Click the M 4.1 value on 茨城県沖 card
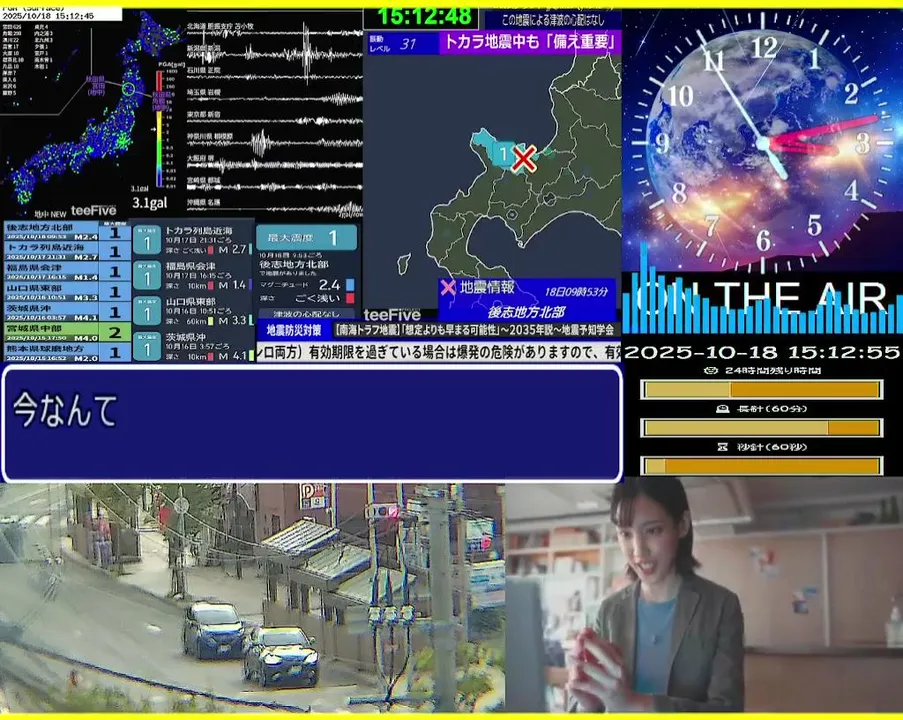Image resolution: width=903 pixels, height=720 pixels. point(233,356)
